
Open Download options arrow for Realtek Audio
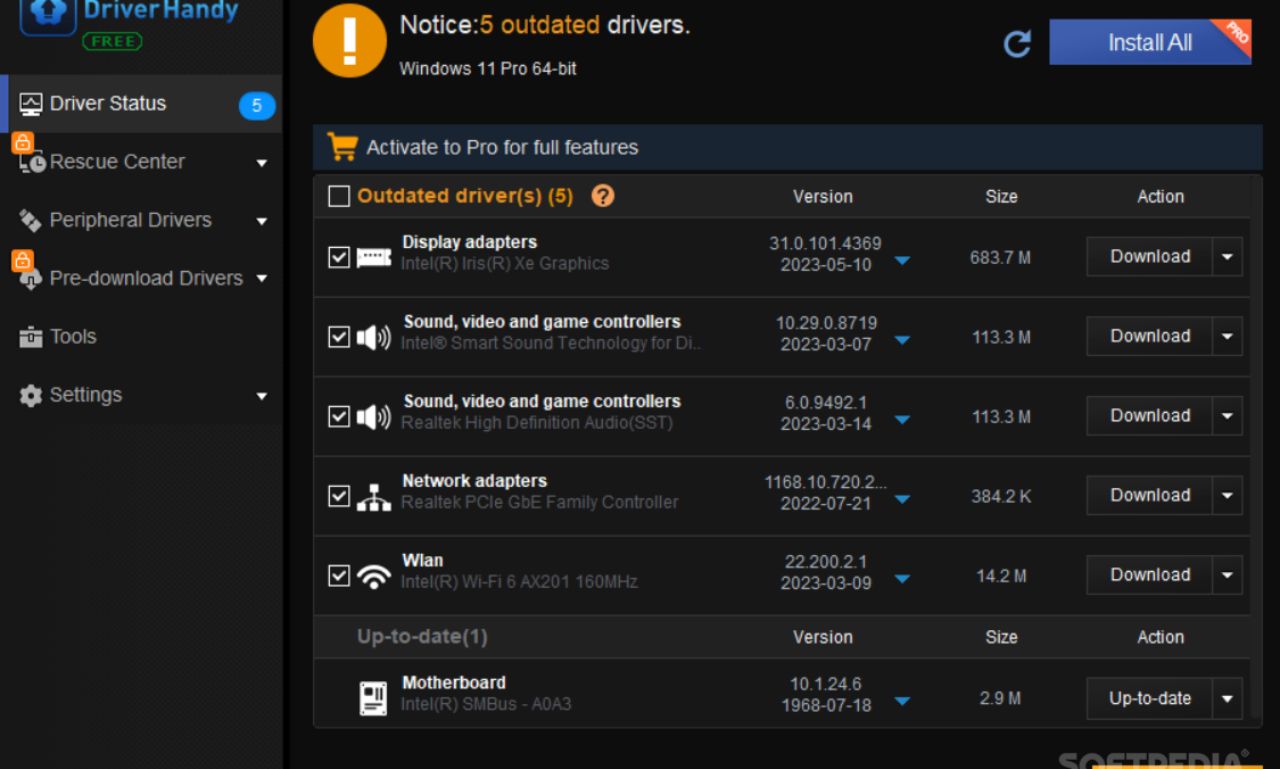[x=1228, y=416]
